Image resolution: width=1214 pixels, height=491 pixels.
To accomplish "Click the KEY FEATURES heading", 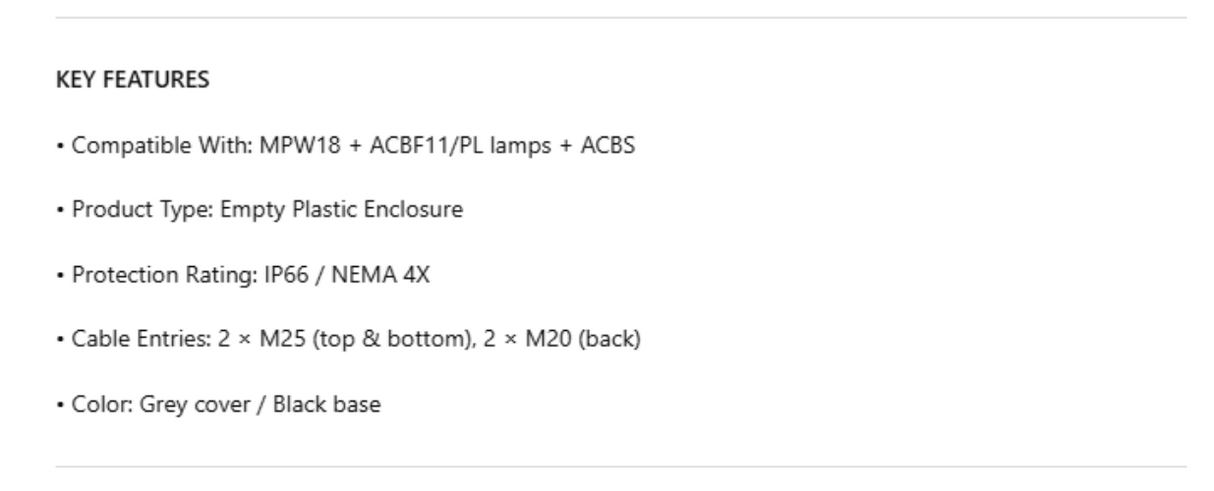I will pos(132,81).
